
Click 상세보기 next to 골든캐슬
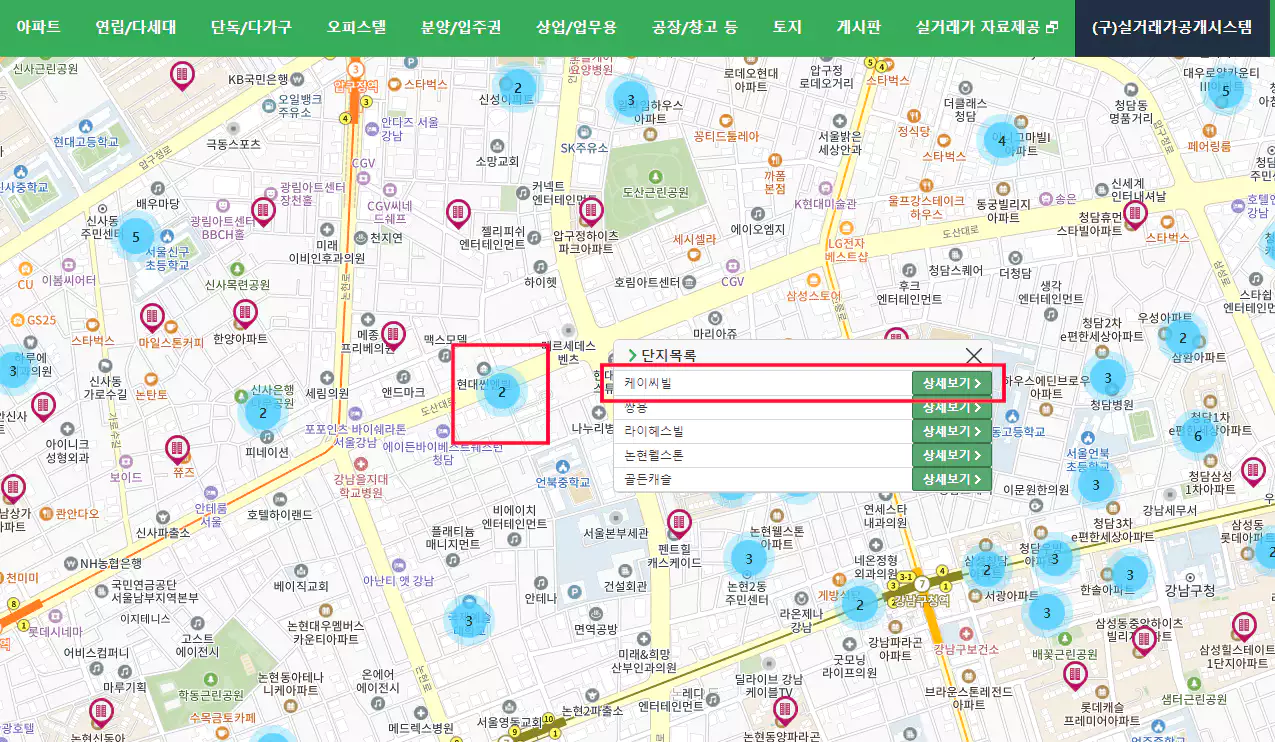pyautogui.click(x=951, y=478)
